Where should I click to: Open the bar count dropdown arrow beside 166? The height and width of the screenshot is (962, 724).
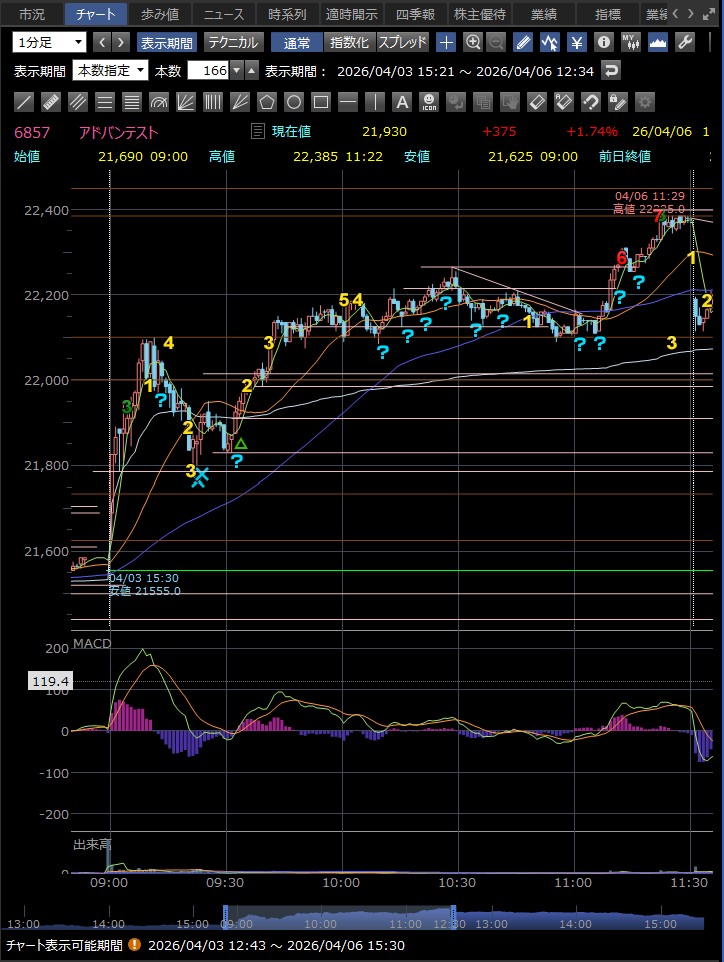[236, 70]
